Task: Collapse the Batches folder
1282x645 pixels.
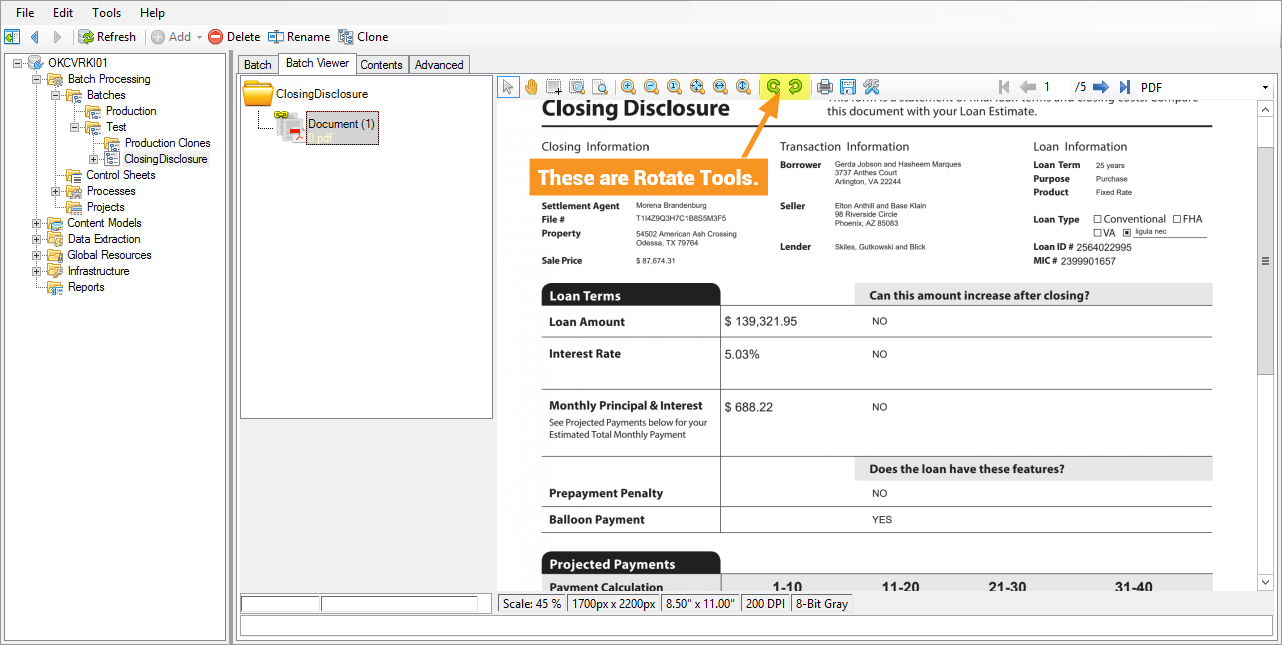Action: [x=57, y=95]
